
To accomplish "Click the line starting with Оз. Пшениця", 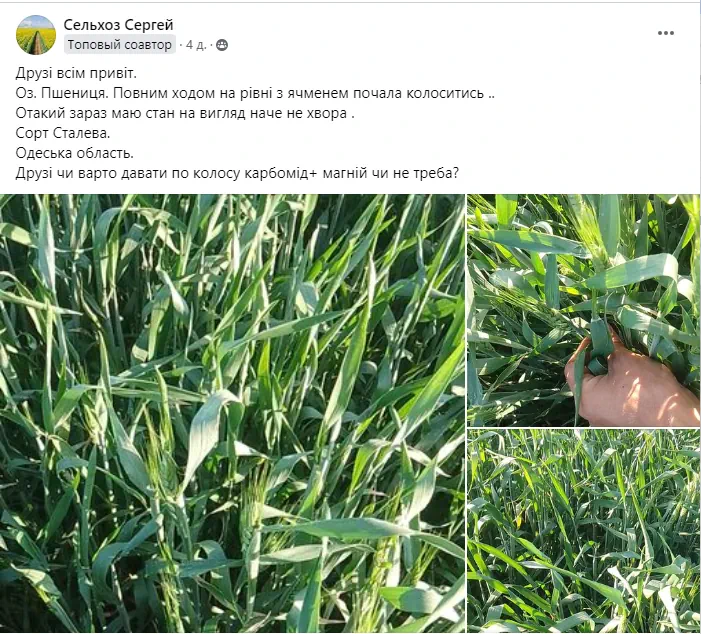I will (x=255, y=93).
